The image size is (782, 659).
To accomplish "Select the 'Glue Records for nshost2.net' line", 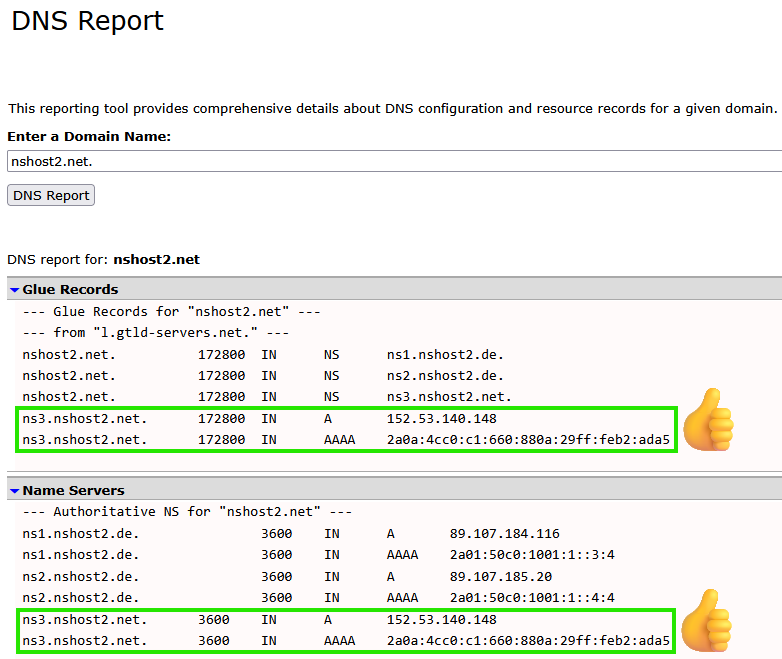I will point(171,312).
